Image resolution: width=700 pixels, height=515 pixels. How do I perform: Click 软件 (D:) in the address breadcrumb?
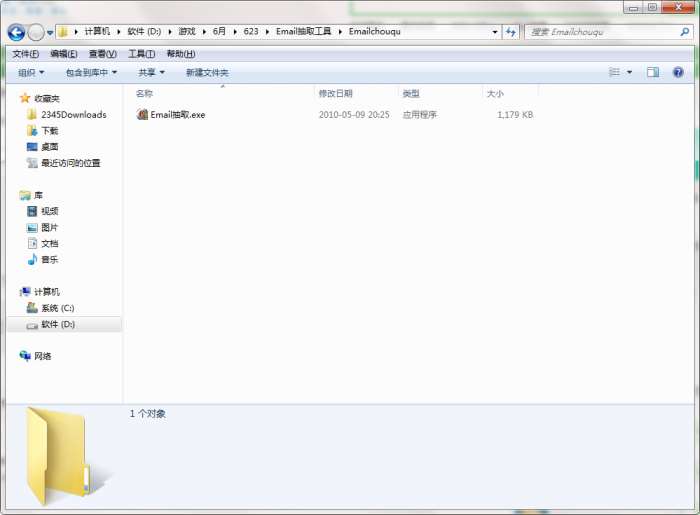click(x=144, y=32)
